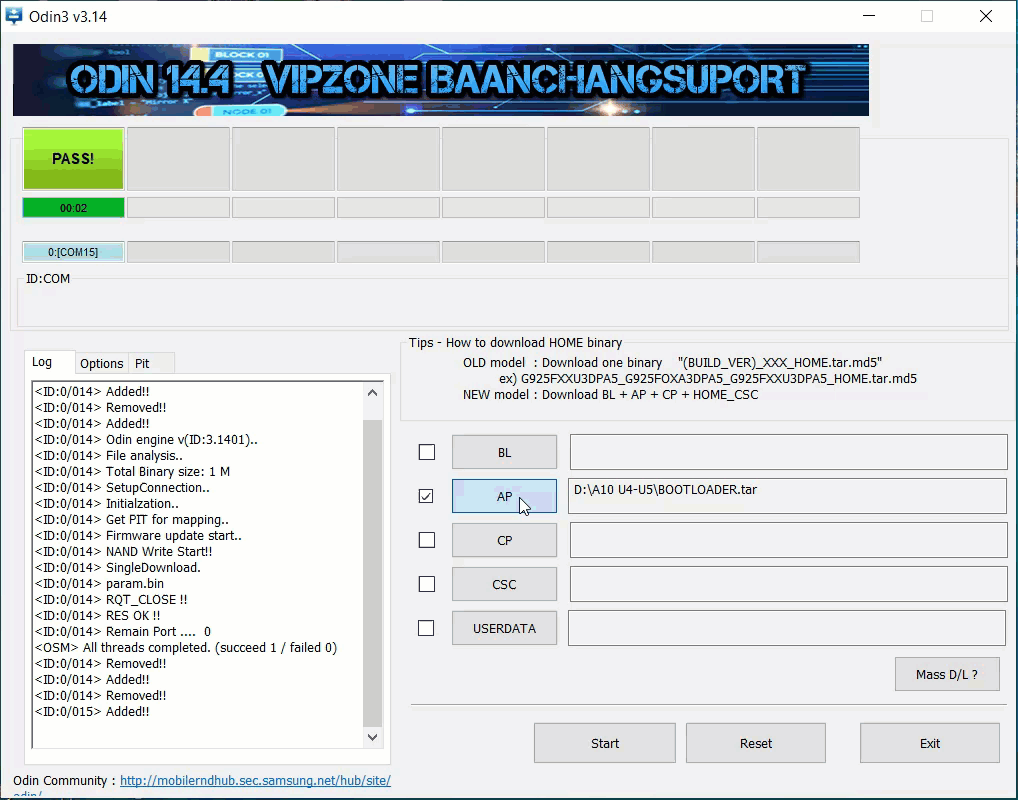Click the 'Tips - How to download HOME binary' heading
Viewport: 1018px width, 800px height.
[x=515, y=343]
